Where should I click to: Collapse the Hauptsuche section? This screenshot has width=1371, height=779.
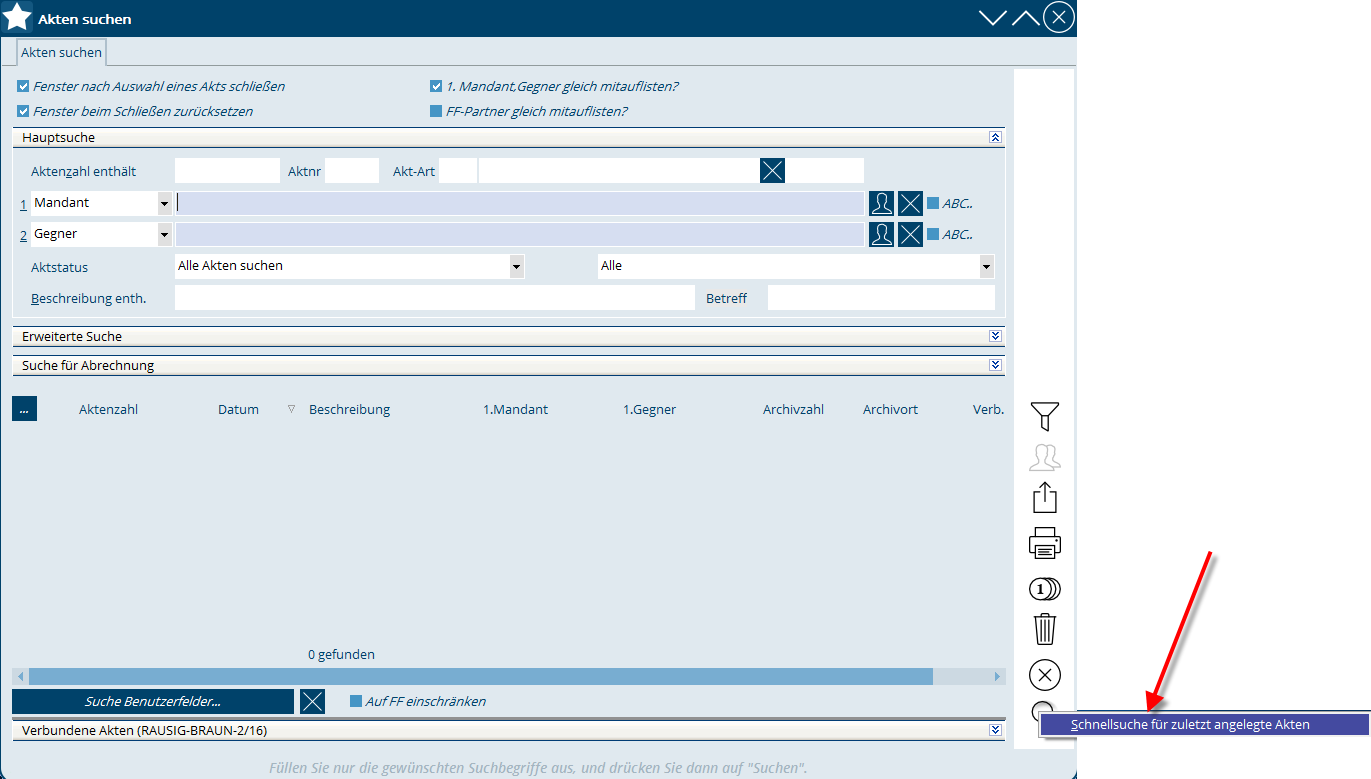pos(995,137)
